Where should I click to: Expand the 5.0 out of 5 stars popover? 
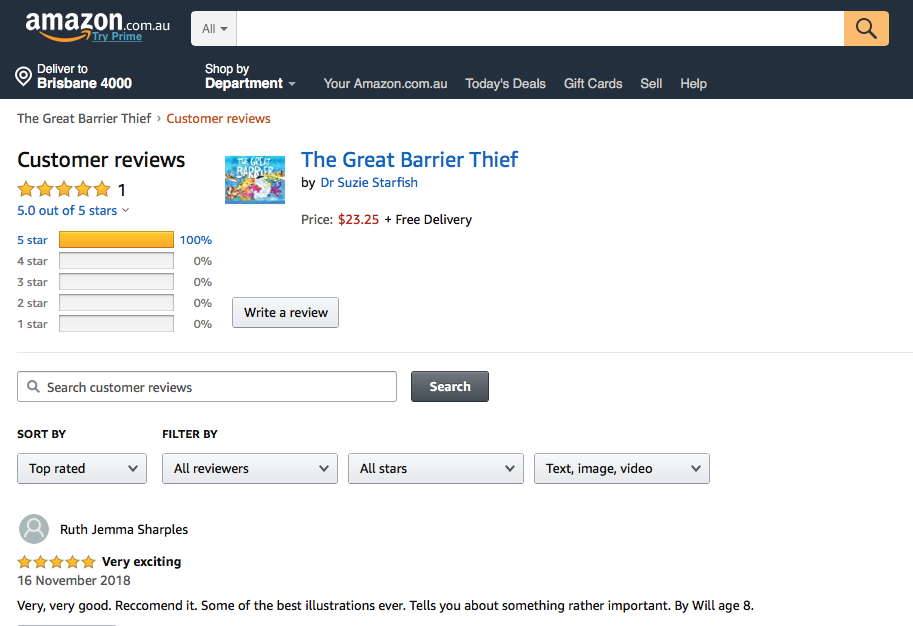(73, 211)
